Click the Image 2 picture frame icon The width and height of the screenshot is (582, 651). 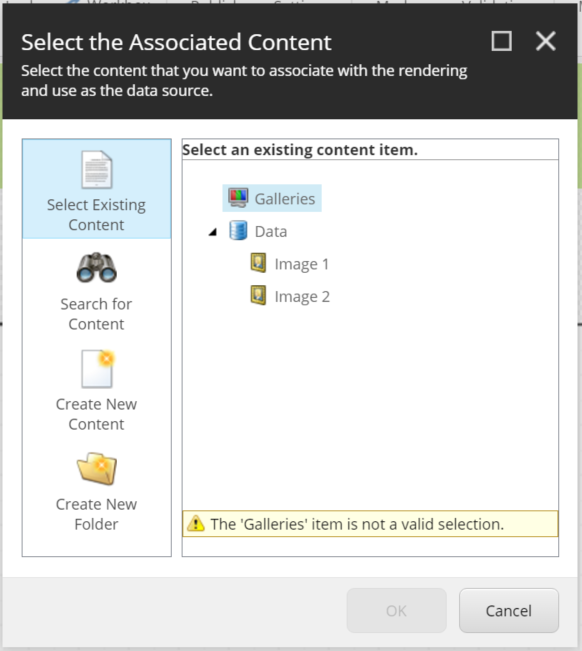(x=258, y=296)
